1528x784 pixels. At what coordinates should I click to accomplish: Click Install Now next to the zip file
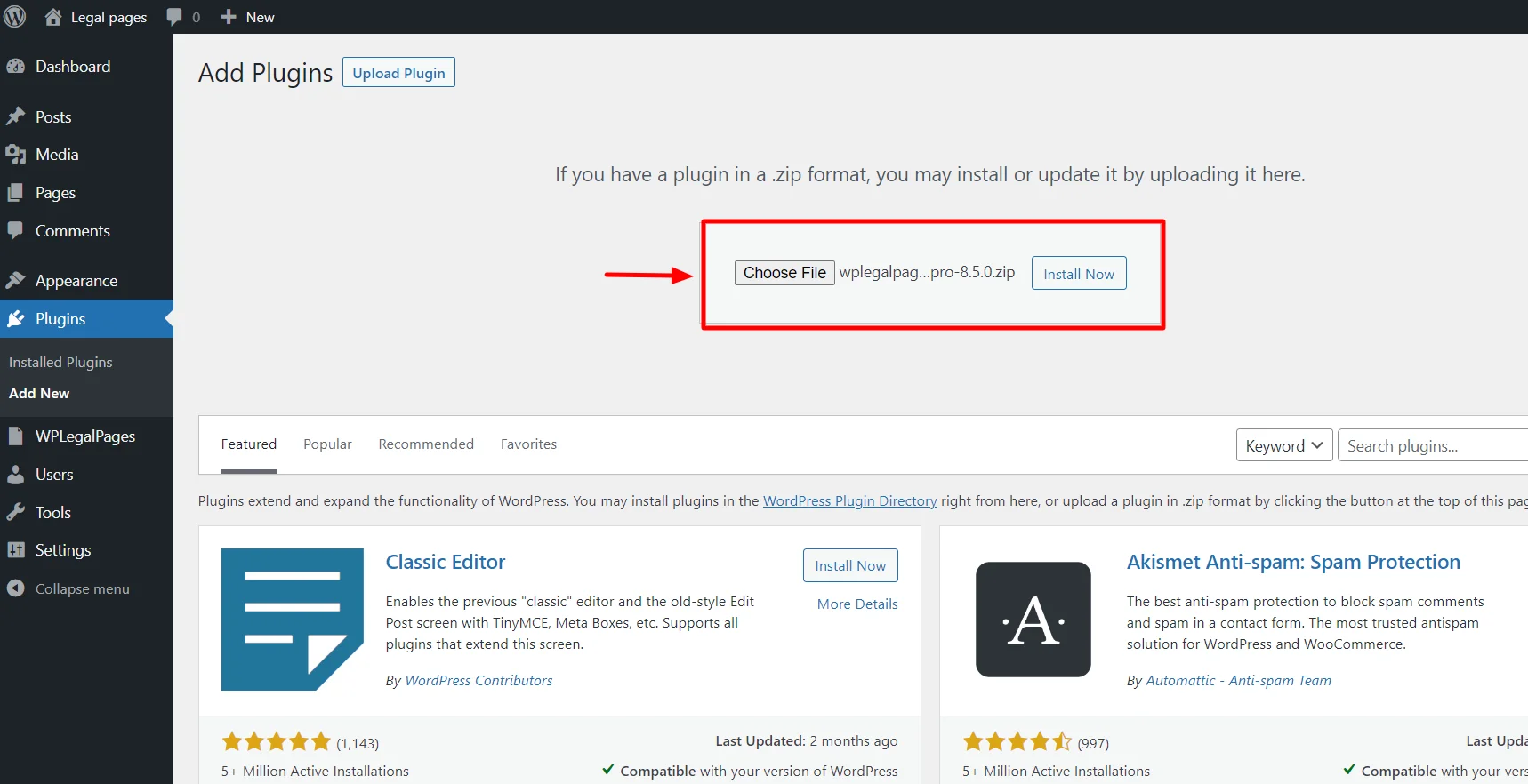point(1079,274)
